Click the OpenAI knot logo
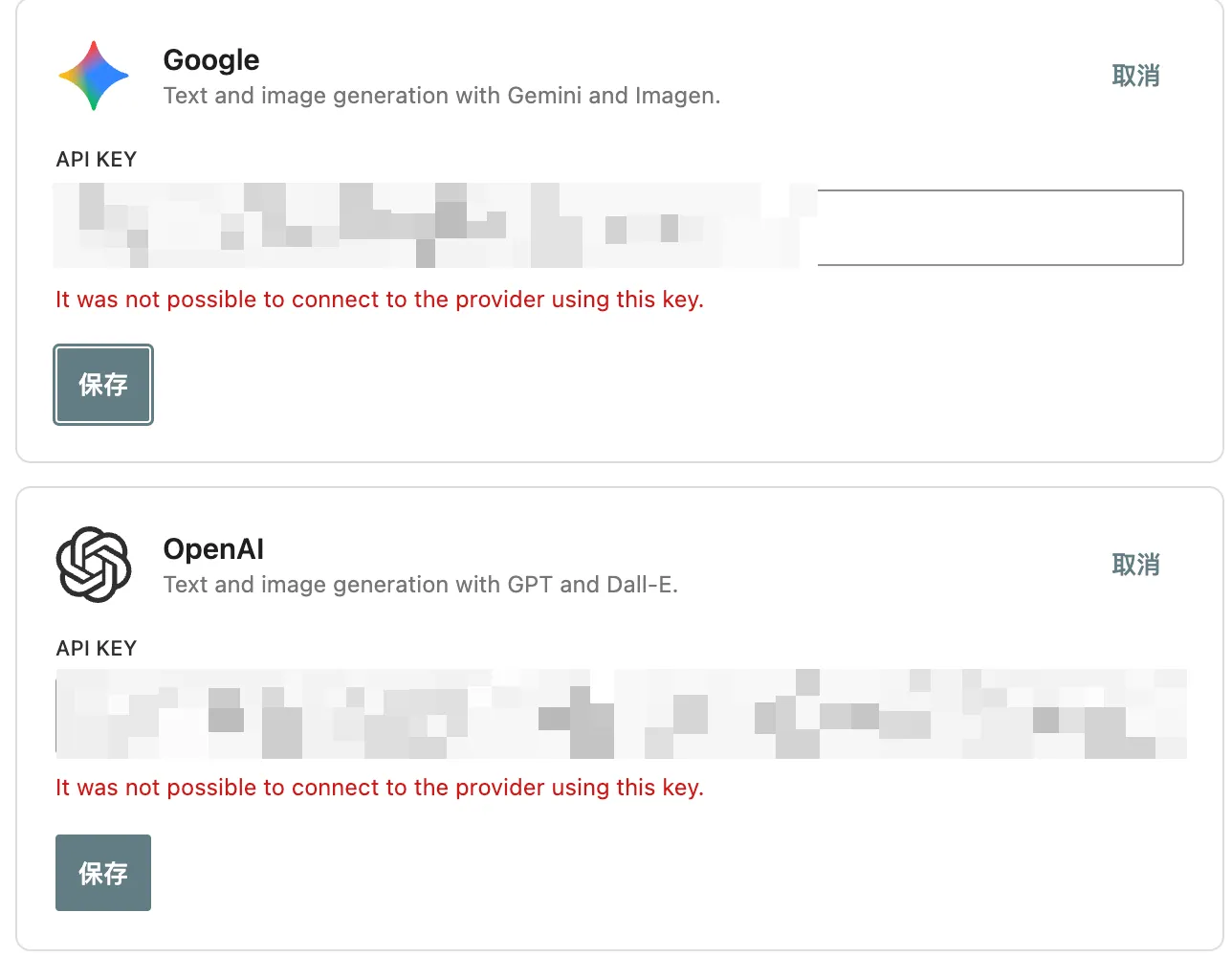This screenshot has height=957, width=1232. pos(94,565)
